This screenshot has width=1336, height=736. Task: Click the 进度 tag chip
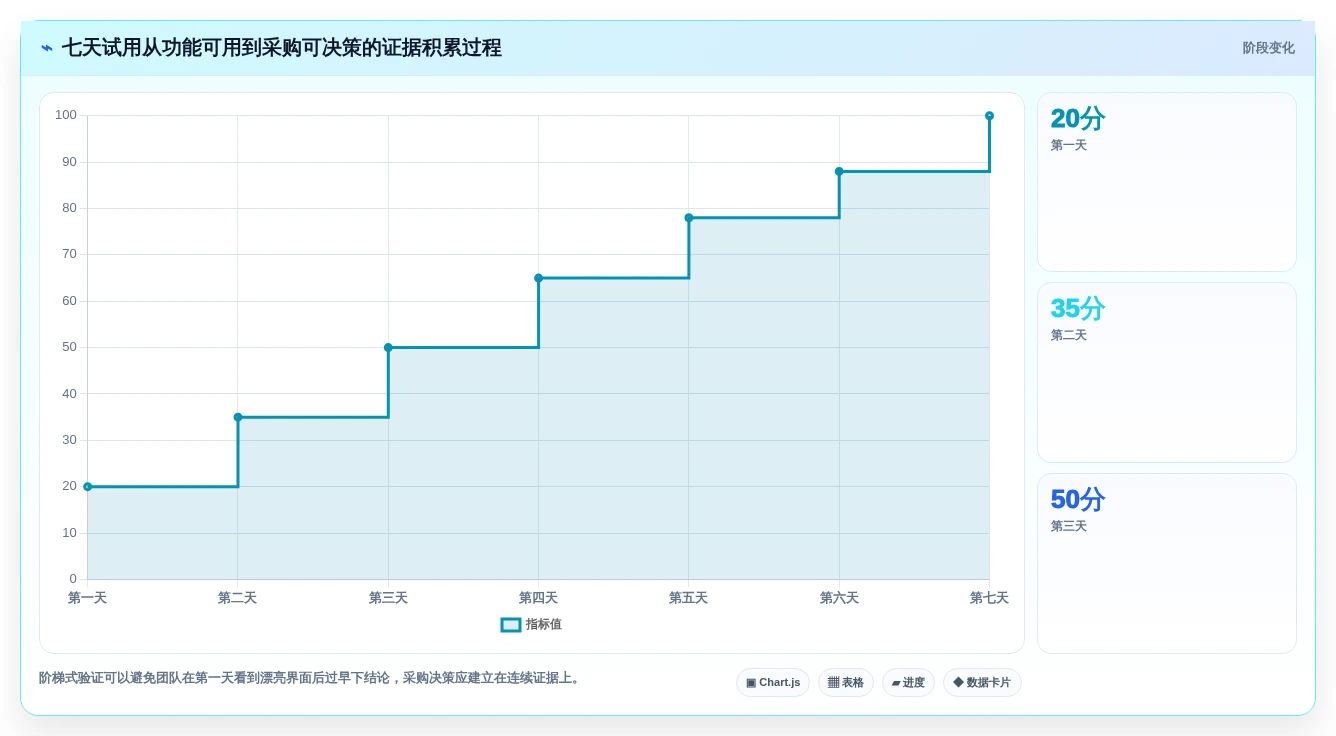(908, 683)
